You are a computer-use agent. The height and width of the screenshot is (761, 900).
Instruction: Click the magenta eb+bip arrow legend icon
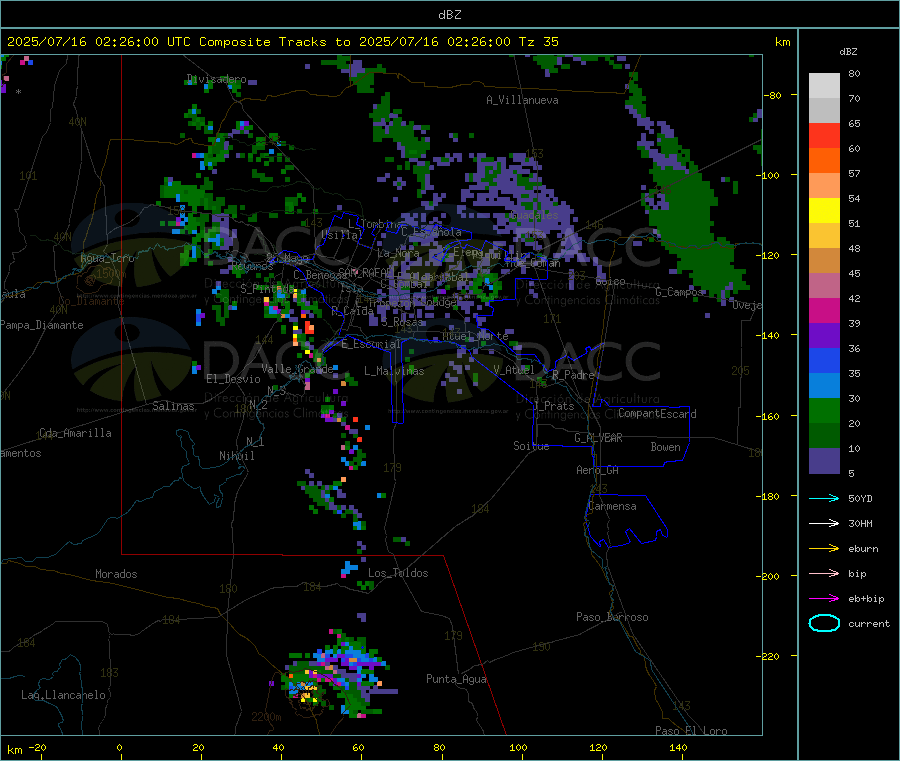824,598
